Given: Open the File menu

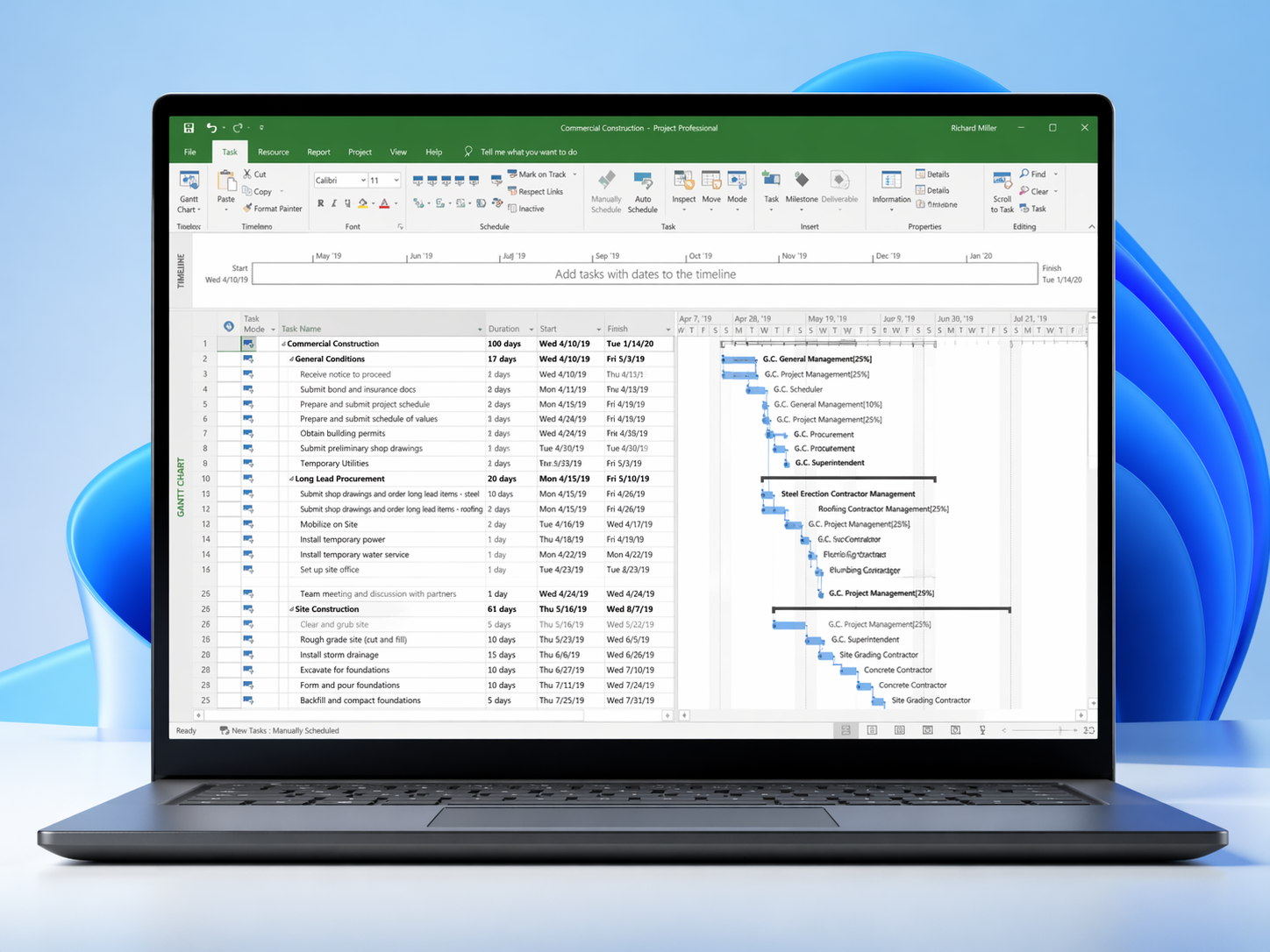Looking at the screenshot, I should click(x=189, y=153).
